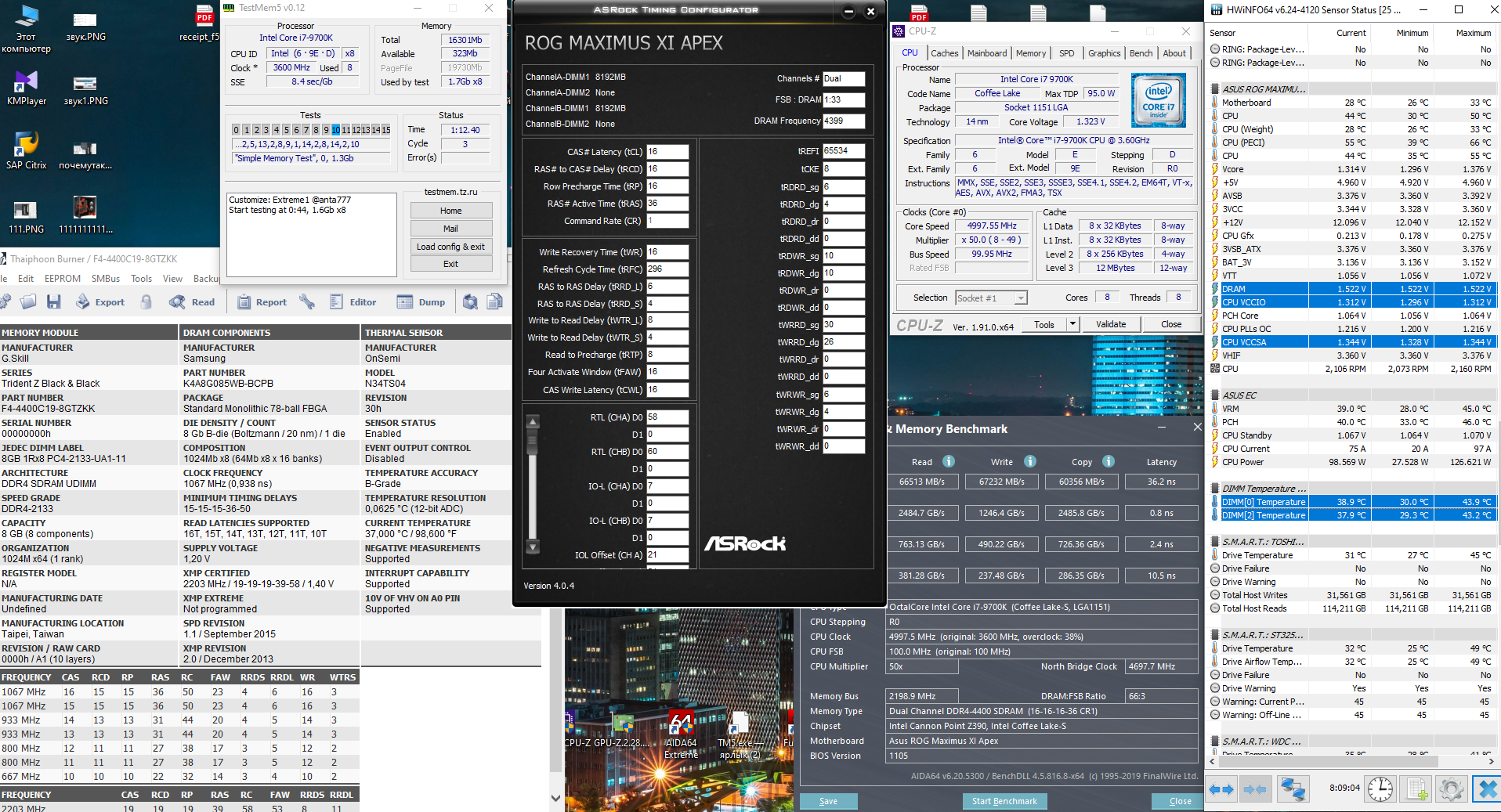This screenshot has width=1501, height=812.
Task: Click Start Benchmark in AIDA64
Action: 1004,801
